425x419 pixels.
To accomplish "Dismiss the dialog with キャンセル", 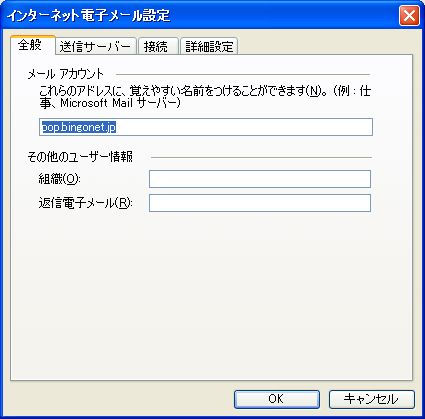I will click(372, 399).
